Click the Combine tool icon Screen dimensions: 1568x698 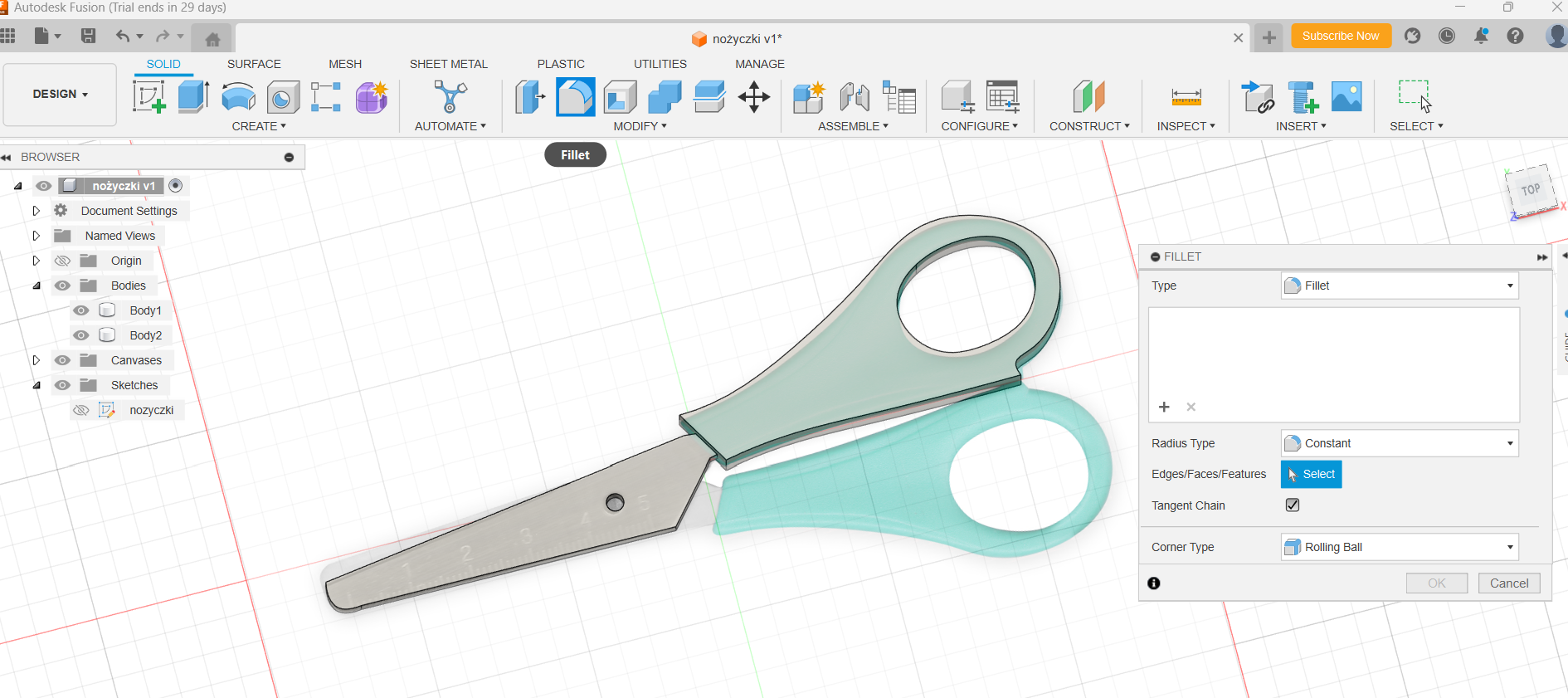[x=665, y=97]
